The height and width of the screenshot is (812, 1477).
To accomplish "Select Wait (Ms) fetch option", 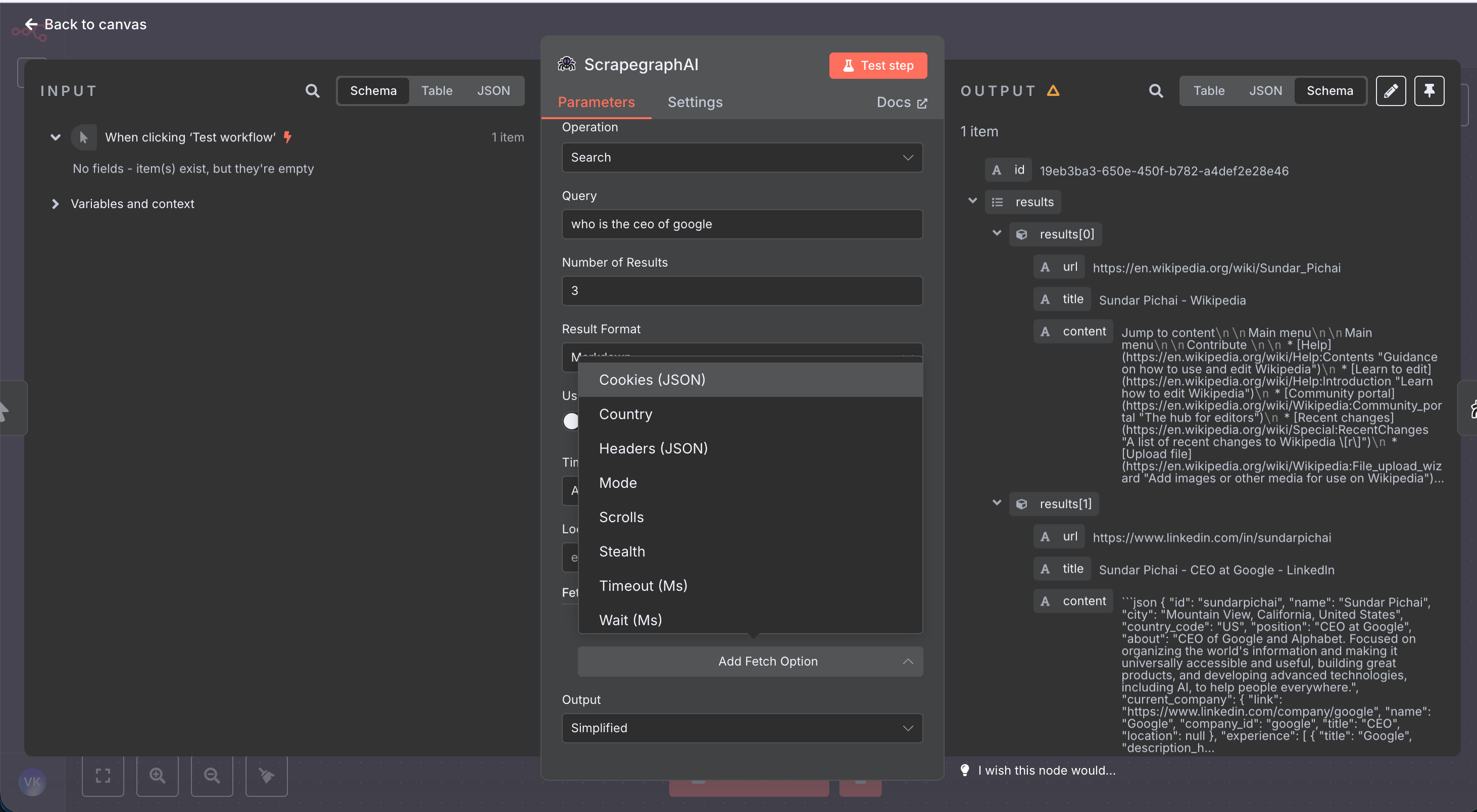I will [751, 619].
